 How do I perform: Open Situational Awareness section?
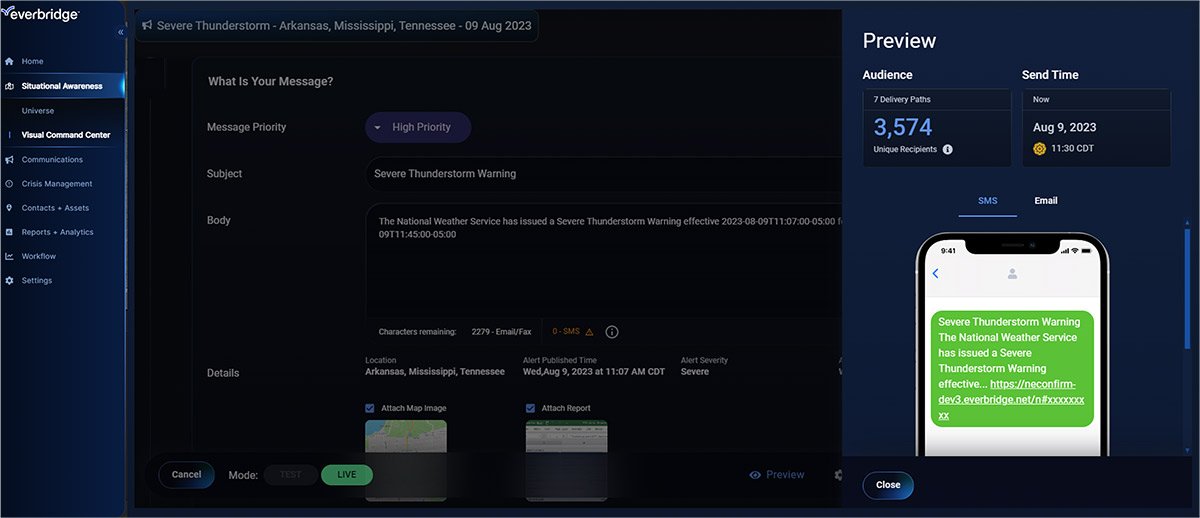[62, 86]
